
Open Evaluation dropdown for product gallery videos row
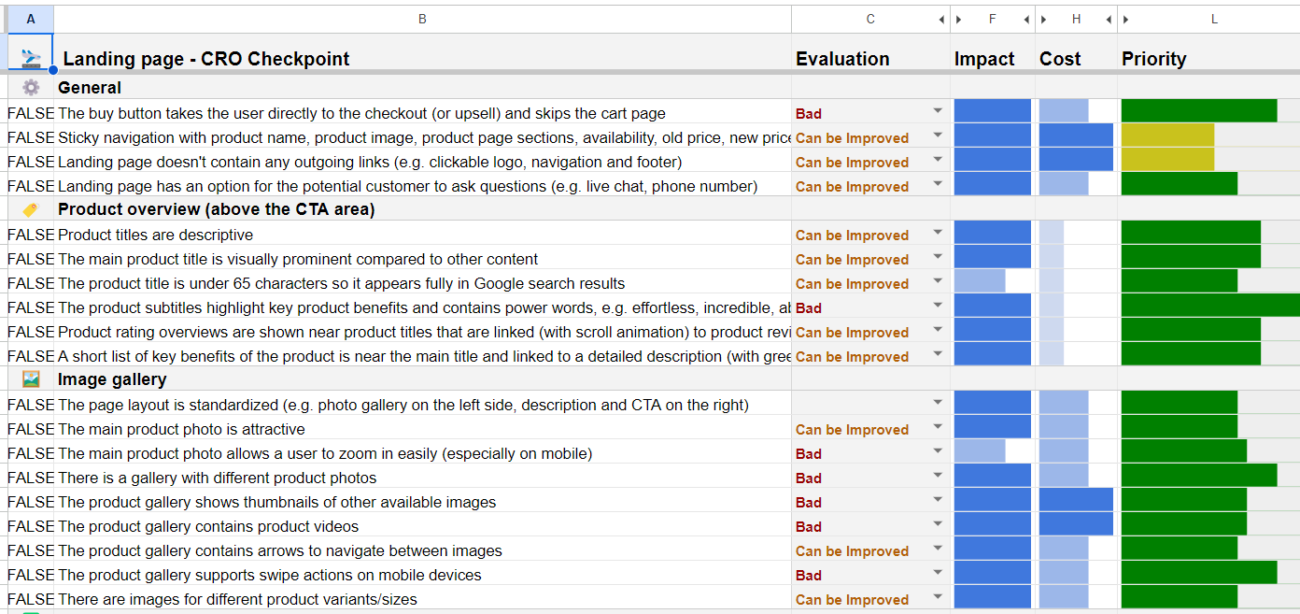(937, 526)
